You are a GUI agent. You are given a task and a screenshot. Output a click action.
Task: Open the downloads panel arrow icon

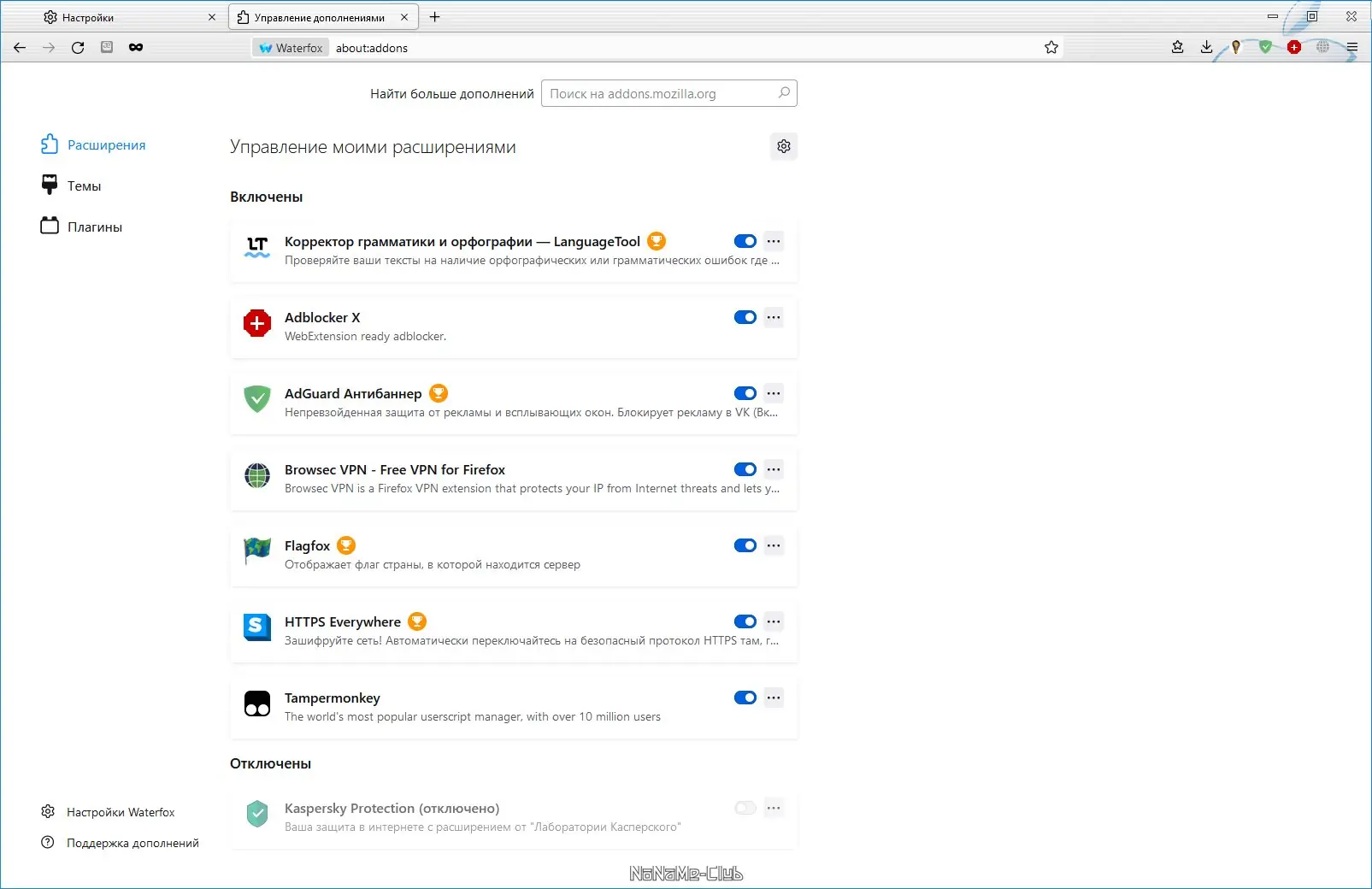pyautogui.click(x=1206, y=47)
